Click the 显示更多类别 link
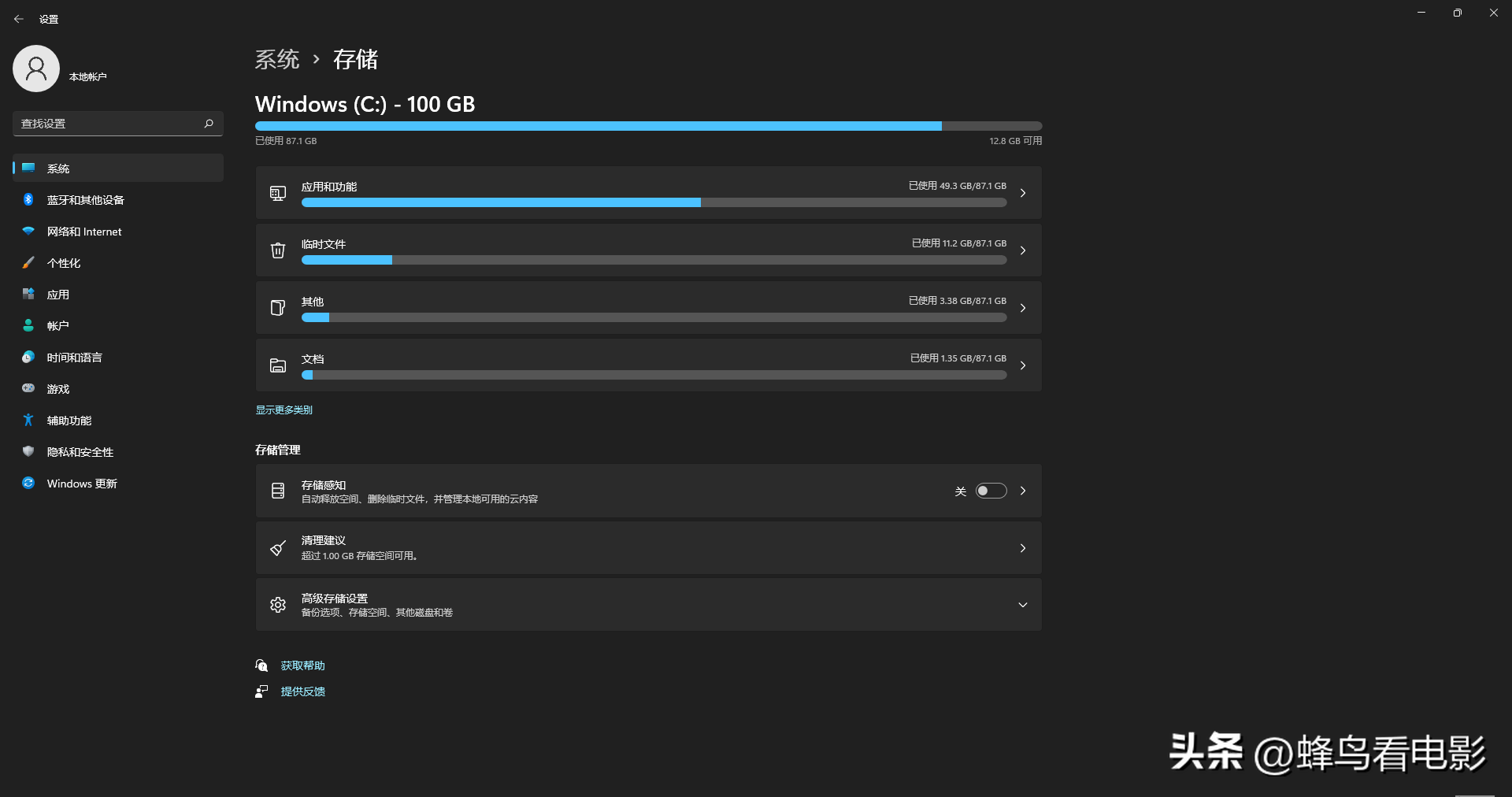The width and height of the screenshot is (1512, 797). [283, 410]
